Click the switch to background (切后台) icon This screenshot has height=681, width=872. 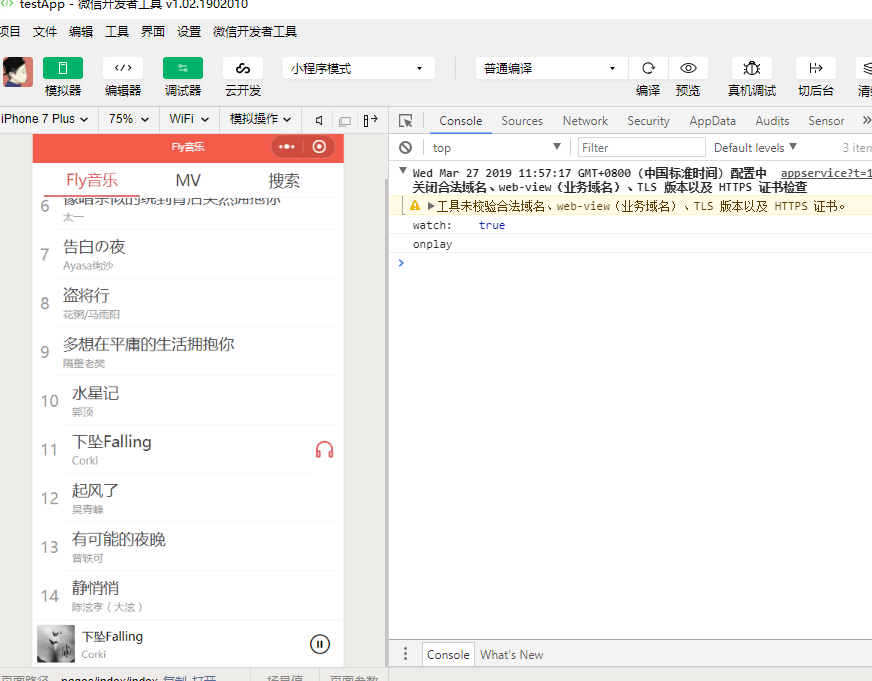(816, 68)
